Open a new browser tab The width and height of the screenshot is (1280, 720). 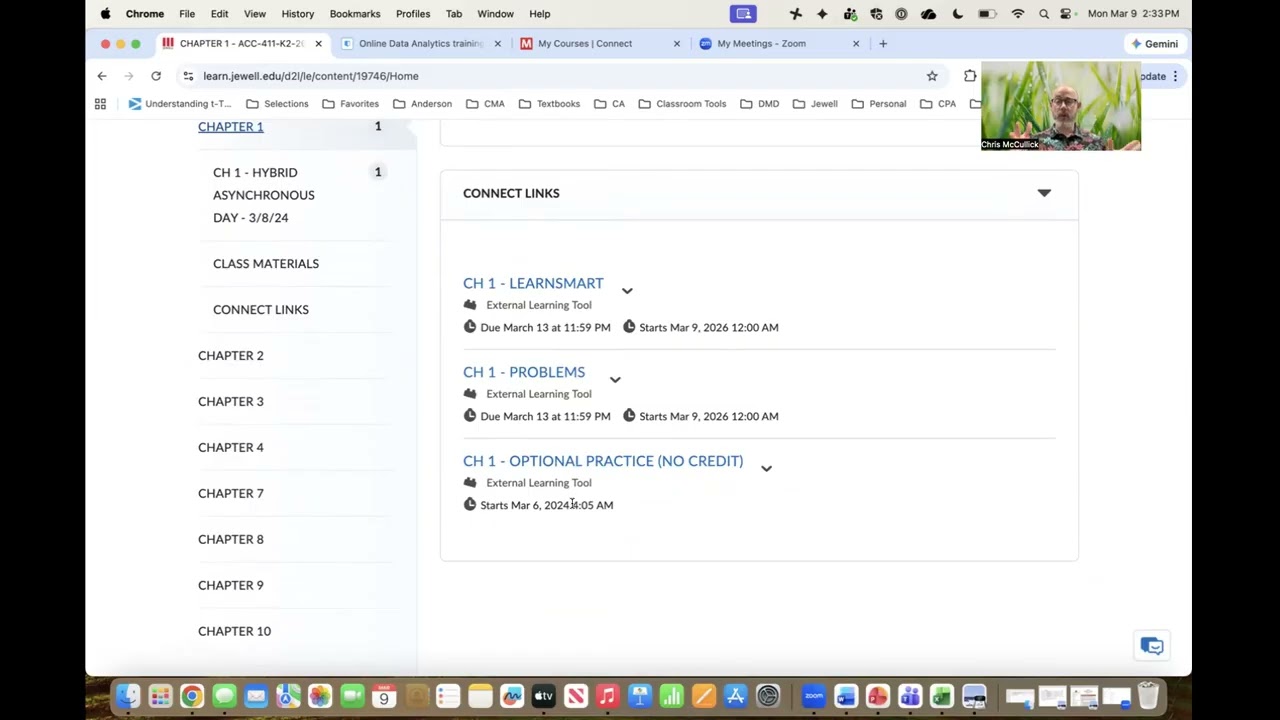pos(883,44)
